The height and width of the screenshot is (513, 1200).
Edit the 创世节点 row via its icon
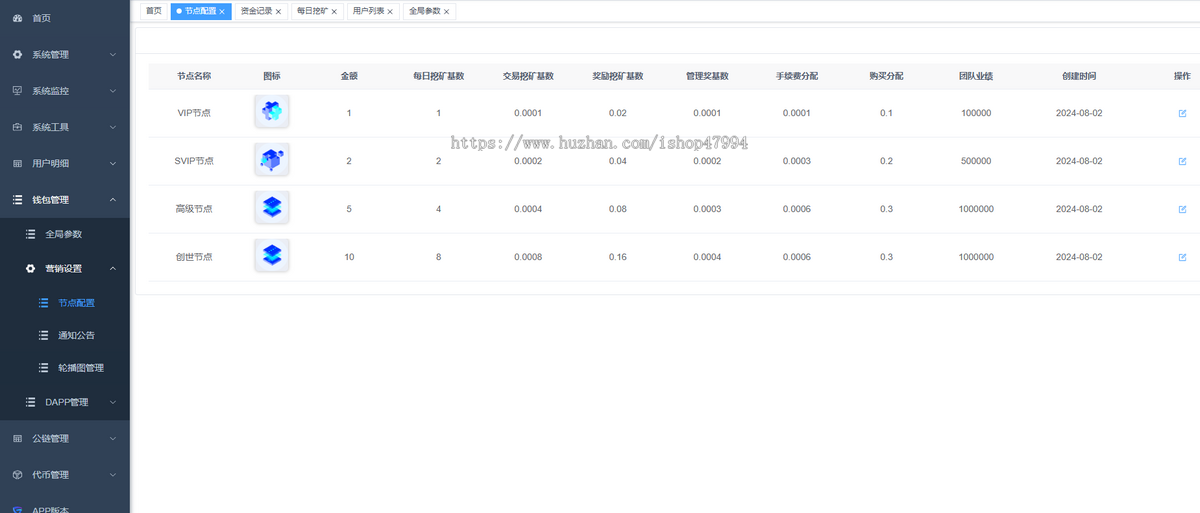tap(1182, 257)
